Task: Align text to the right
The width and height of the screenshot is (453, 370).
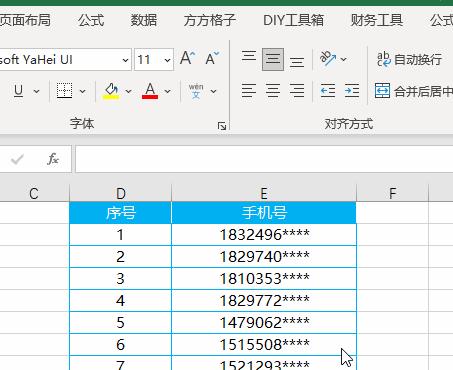Action: (x=297, y=90)
